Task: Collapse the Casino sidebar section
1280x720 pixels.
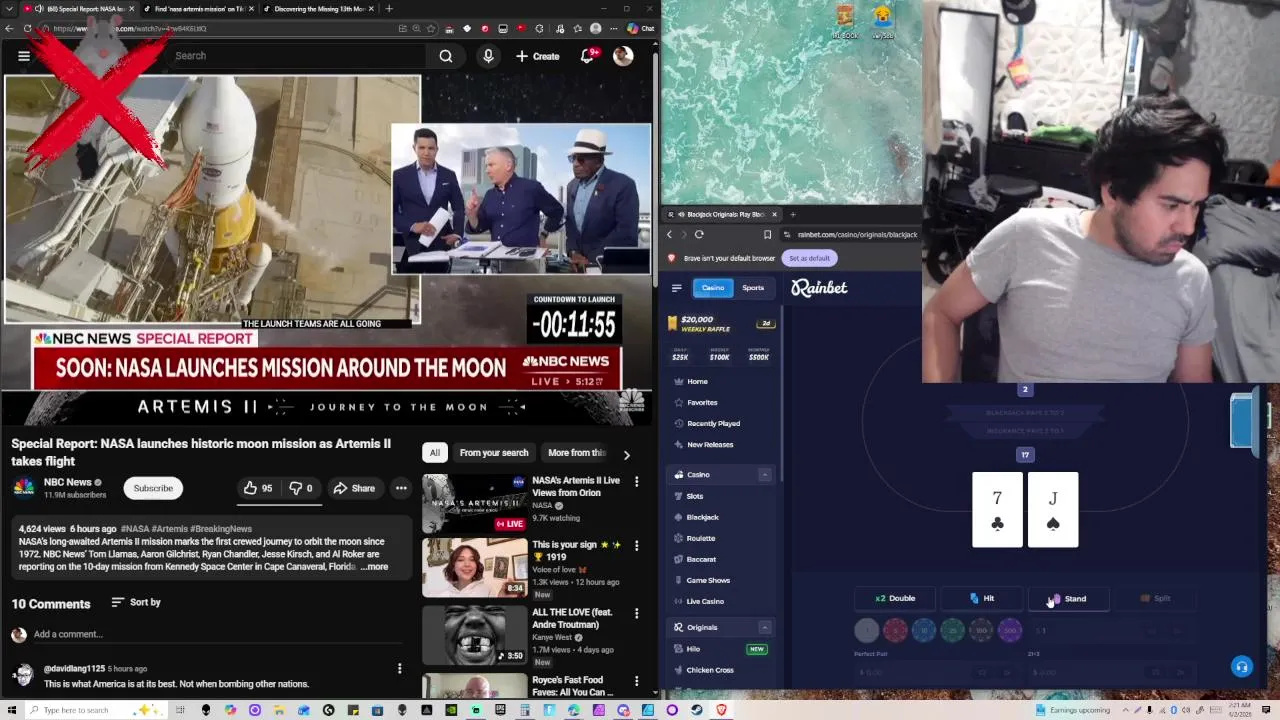Action: click(x=765, y=475)
